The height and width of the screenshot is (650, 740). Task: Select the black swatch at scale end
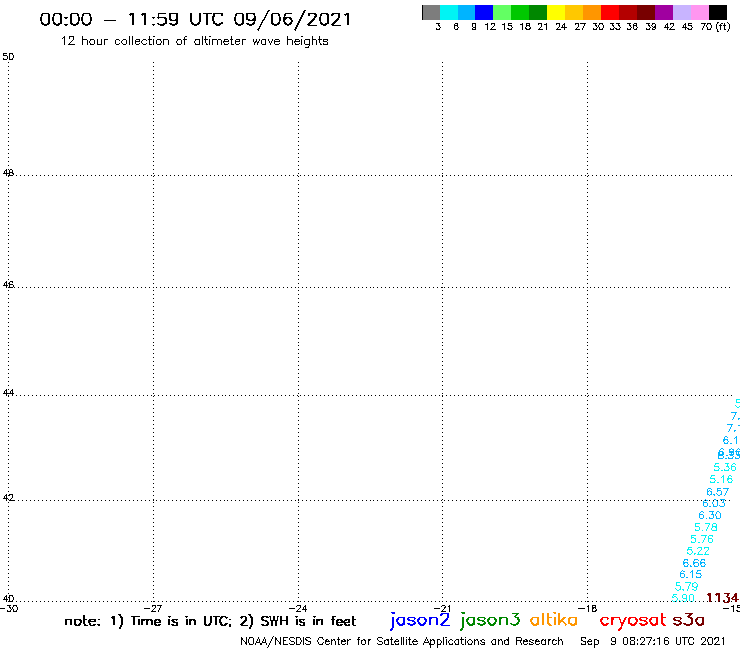(718, 12)
